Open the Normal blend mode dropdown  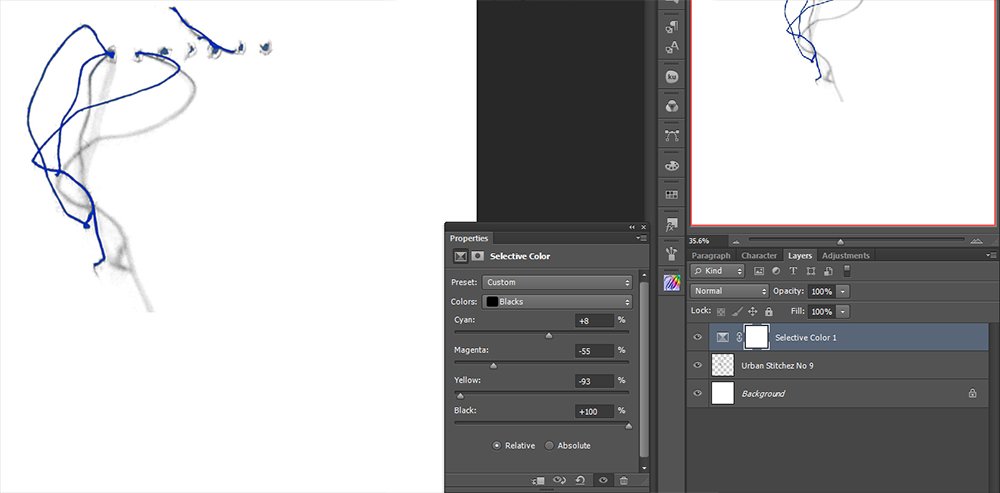point(729,291)
